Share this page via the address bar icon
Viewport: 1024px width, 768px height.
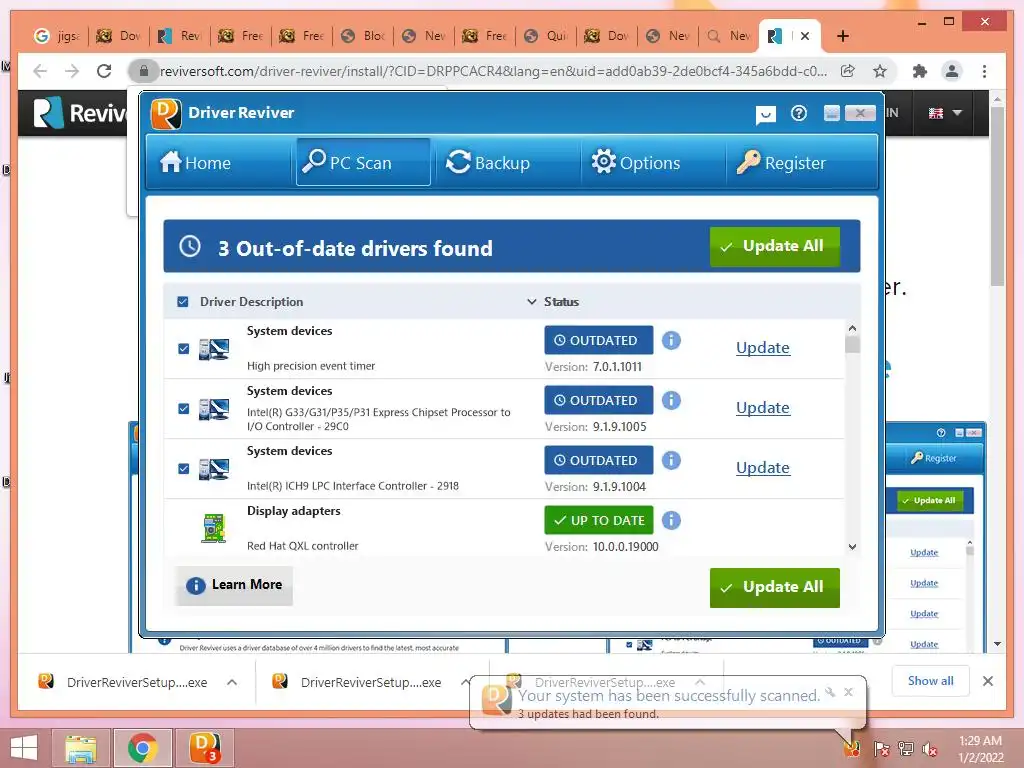coord(848,71)
